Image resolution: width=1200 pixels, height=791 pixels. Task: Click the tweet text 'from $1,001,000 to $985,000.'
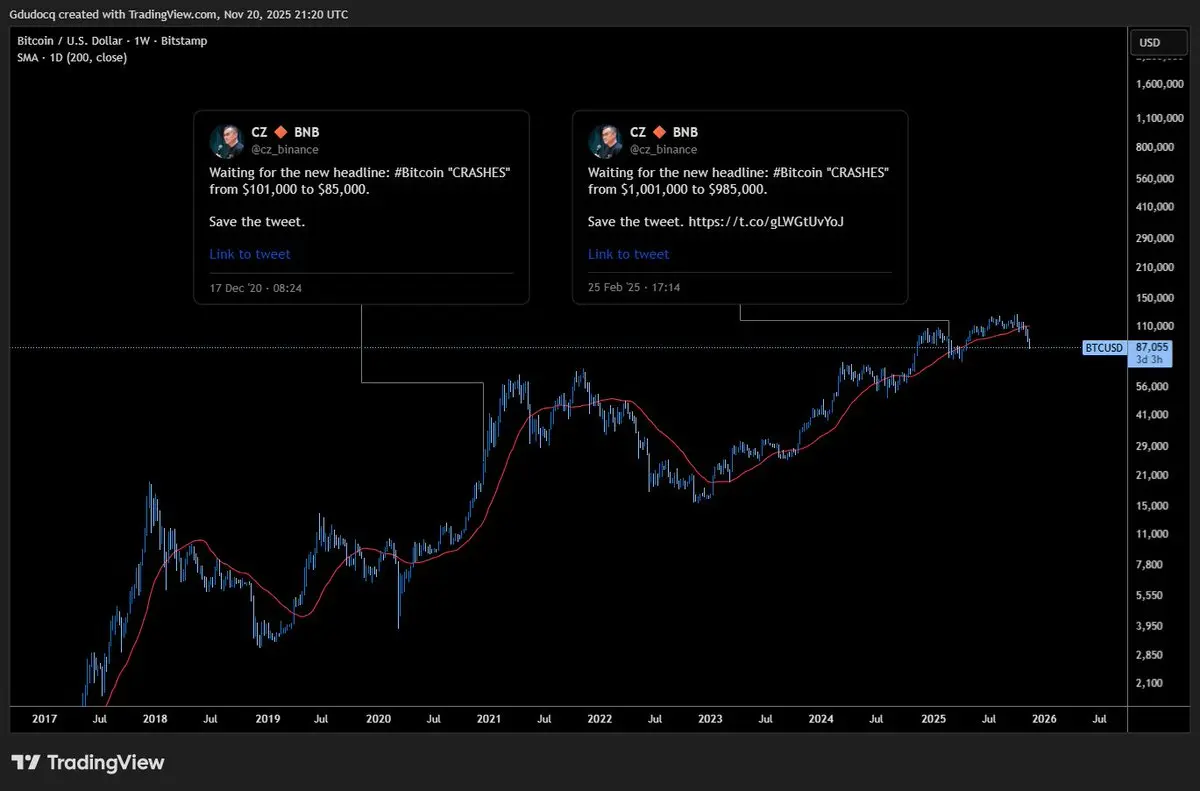click(x=678, y=189)
